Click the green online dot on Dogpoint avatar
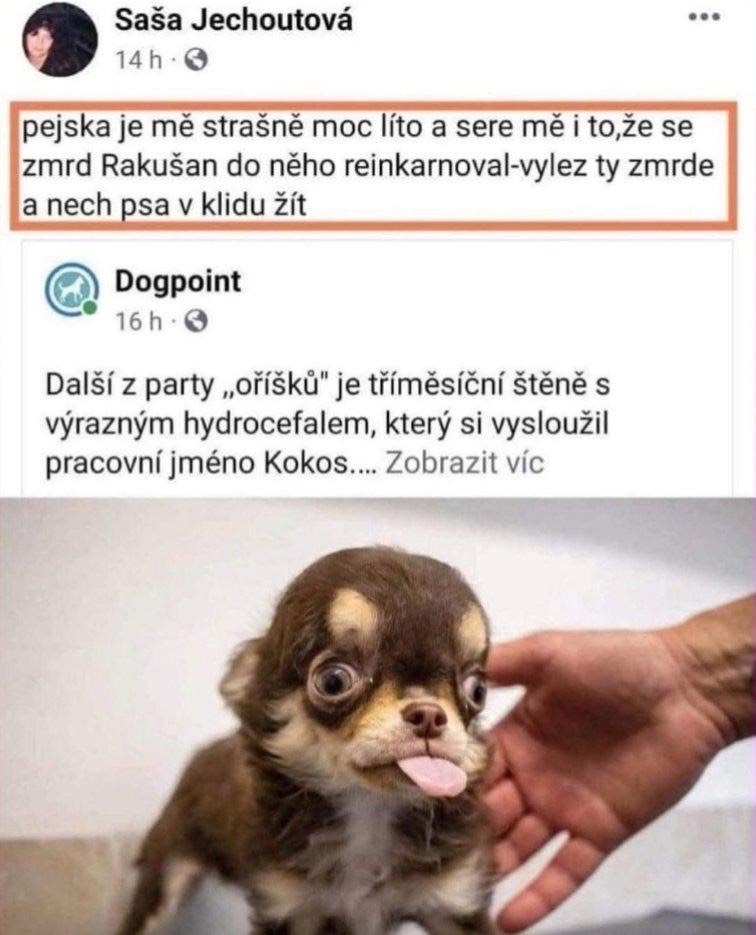 point(89,308)
